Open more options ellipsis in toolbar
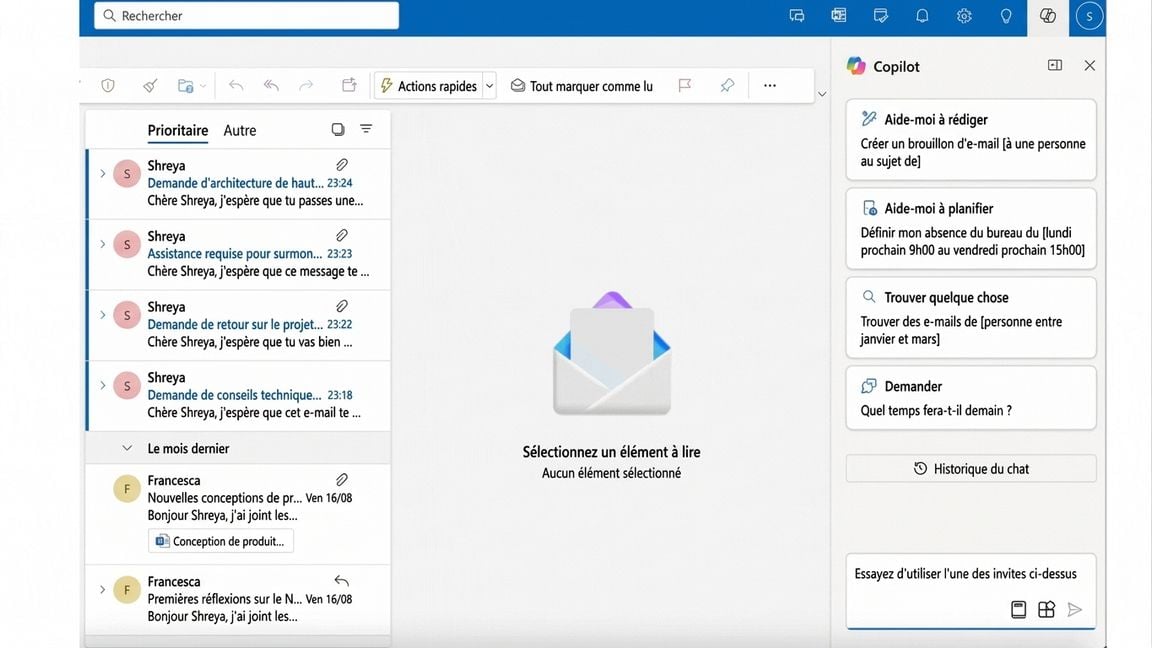 click(770, 86)
